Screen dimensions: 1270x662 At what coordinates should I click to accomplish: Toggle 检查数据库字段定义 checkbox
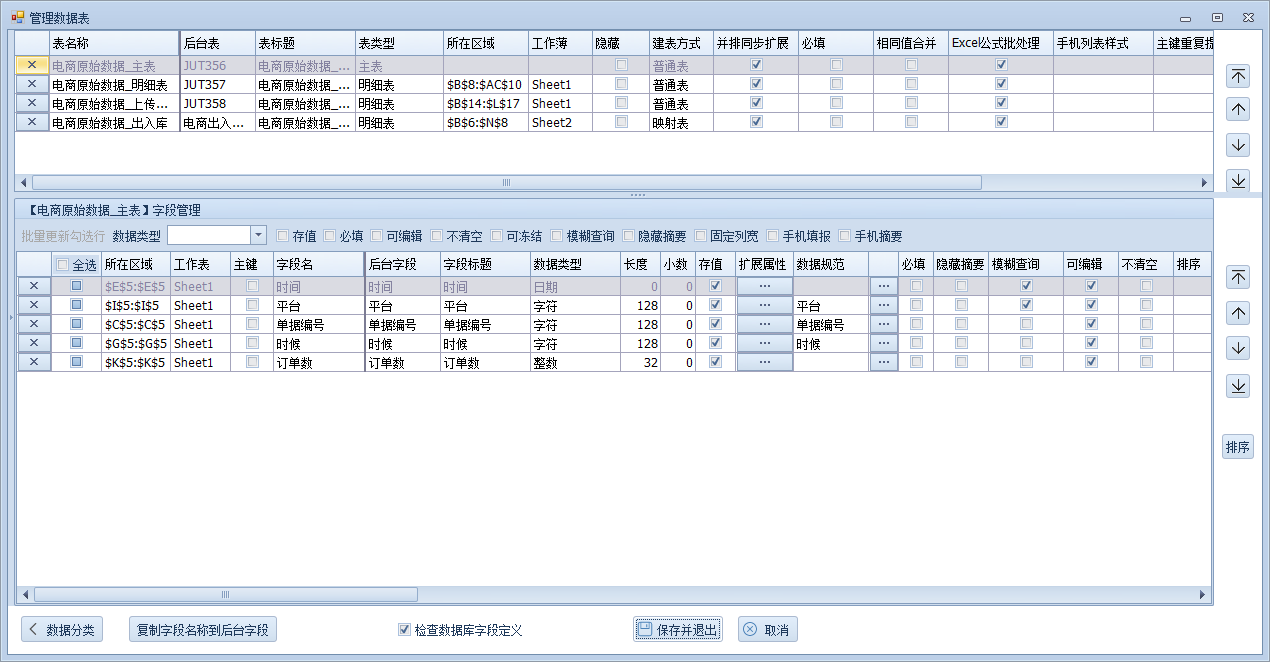(x=404, y=630)
